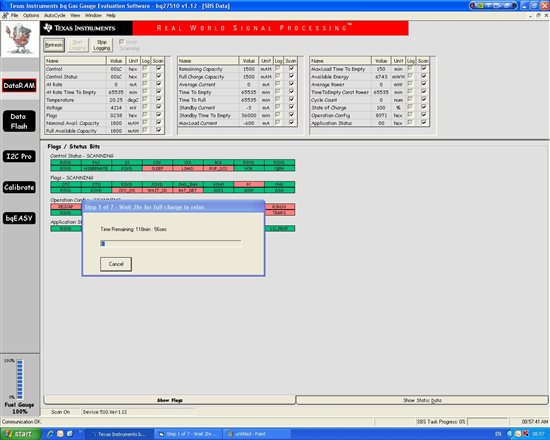Screen dimensions: 550x440
Task: Toggle the Scan checkbox for Remaining Capacity
Action: pyautogui.click(x=291, y=68)
